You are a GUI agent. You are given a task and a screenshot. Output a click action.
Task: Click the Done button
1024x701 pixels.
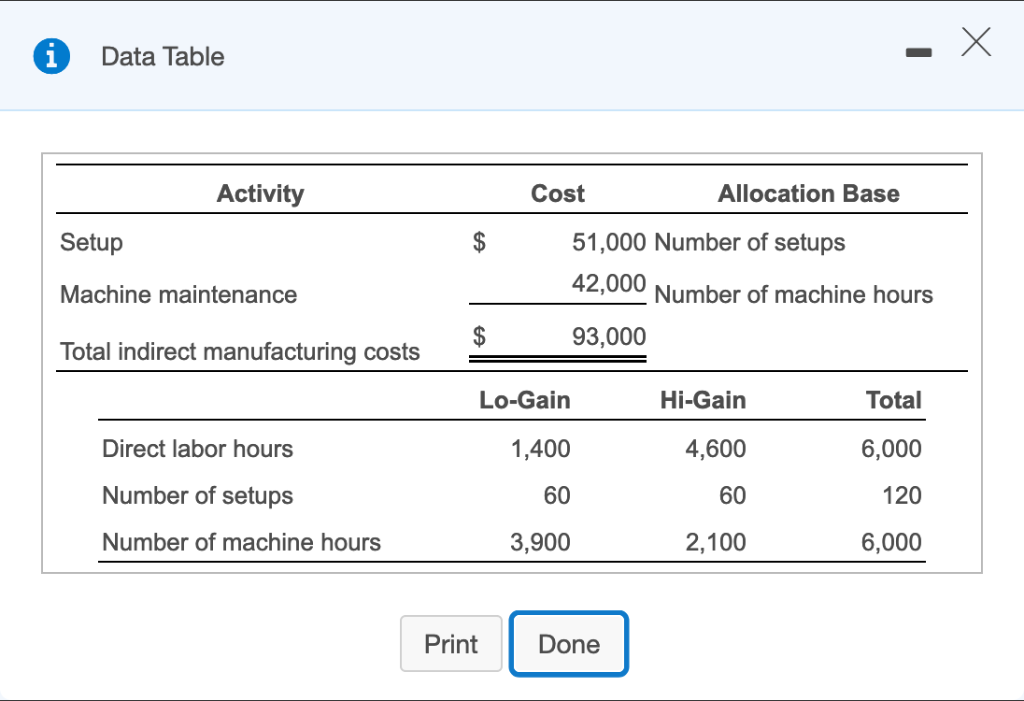568,643
